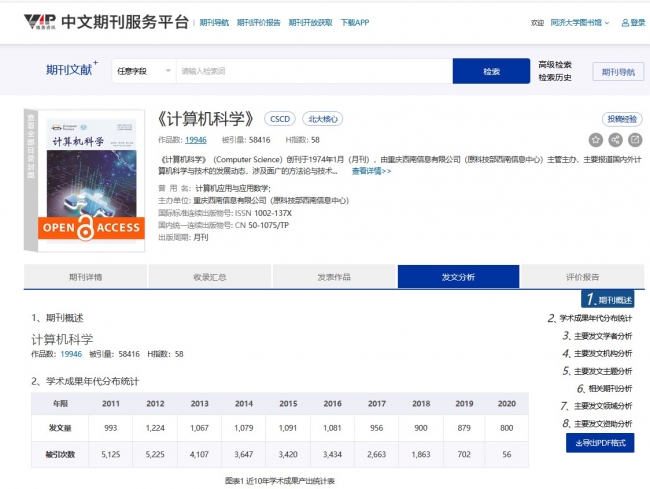The height and width of the screenshot is (489, 650).
Task: Click the blue 检索 search button
Action: click(x=491, y=71)
